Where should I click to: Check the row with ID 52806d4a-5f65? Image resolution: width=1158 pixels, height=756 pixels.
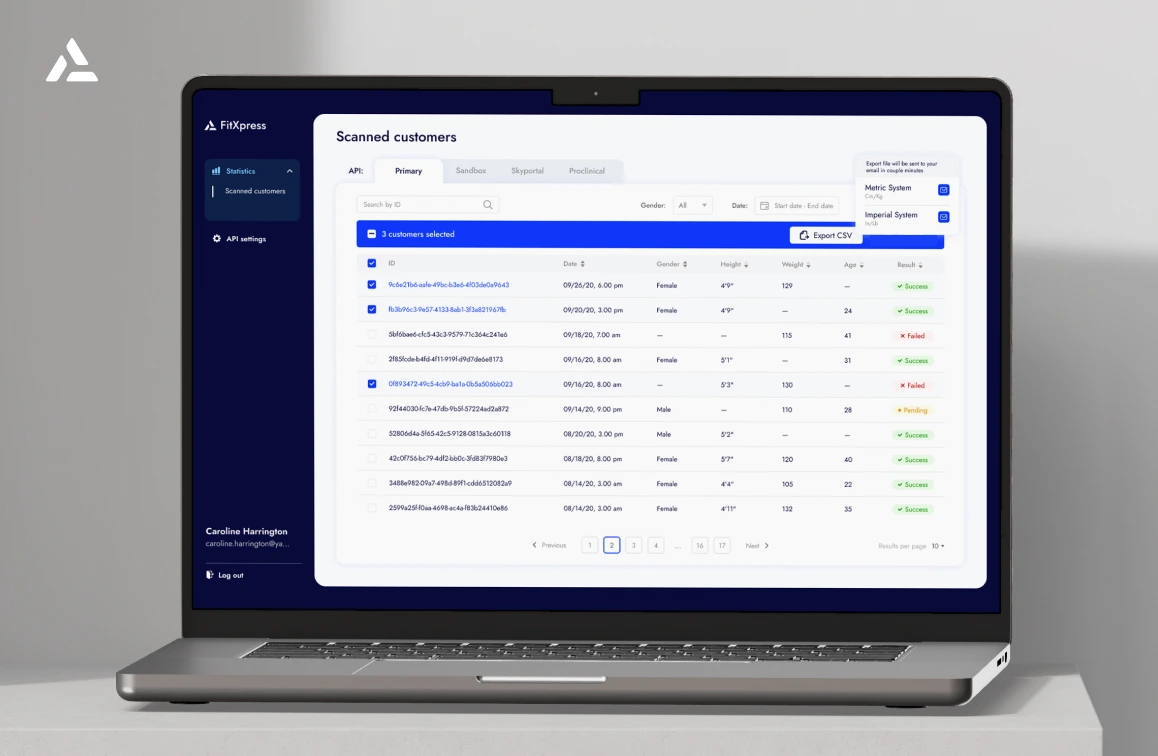(x=371, y=433)
